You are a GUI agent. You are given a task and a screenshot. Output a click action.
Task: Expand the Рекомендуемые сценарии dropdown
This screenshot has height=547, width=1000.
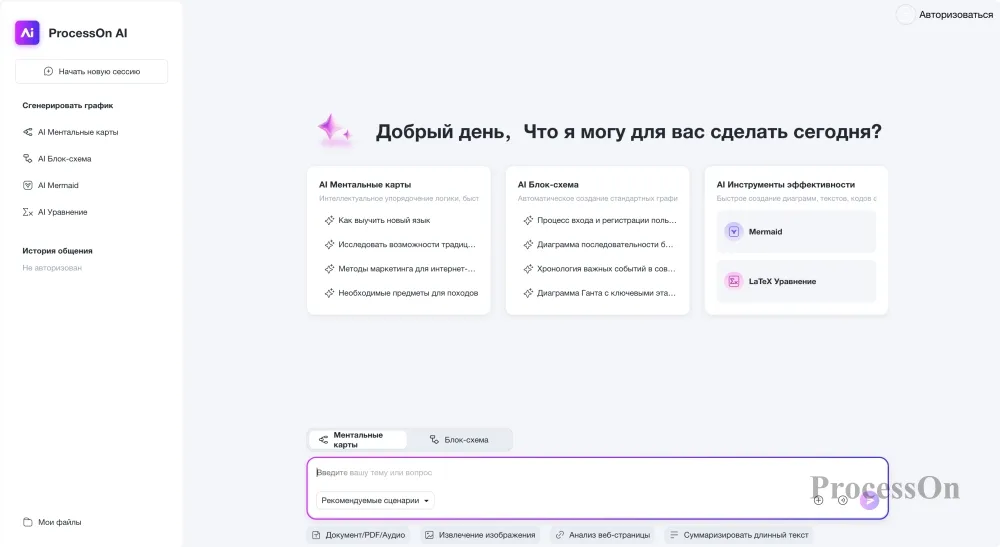point(375,500)
